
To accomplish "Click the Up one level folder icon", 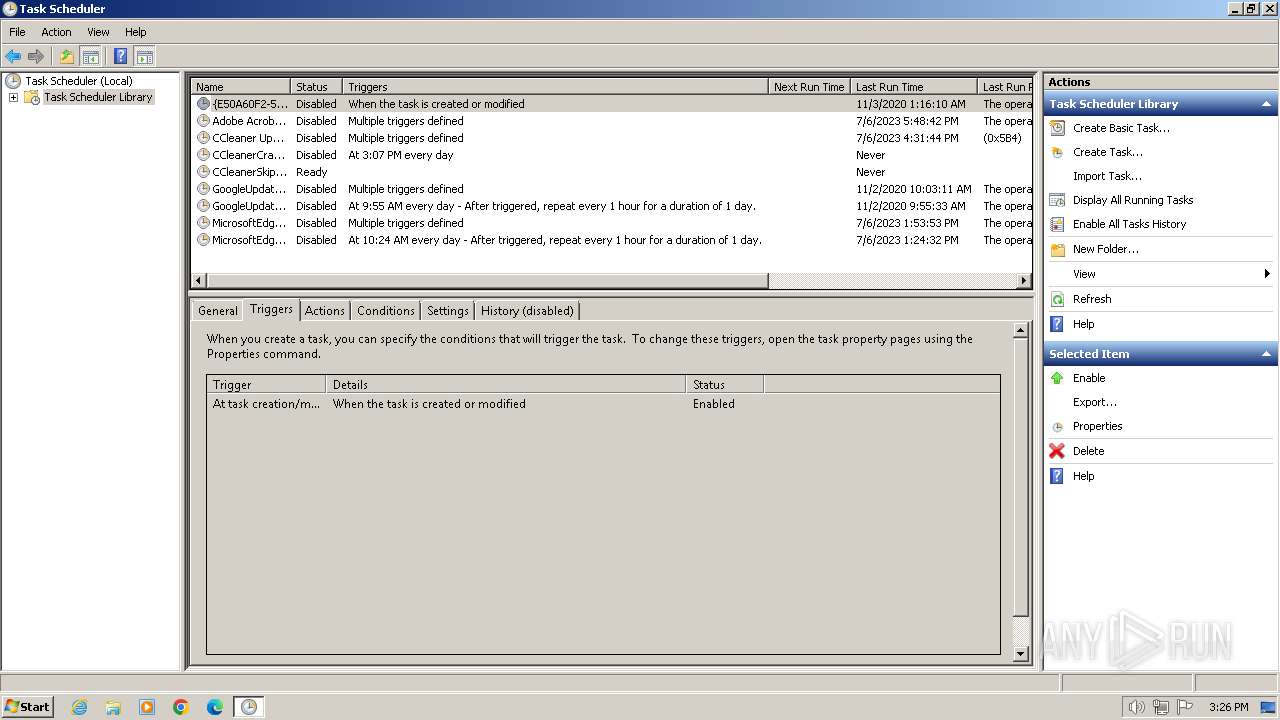I will pos(67,57).
